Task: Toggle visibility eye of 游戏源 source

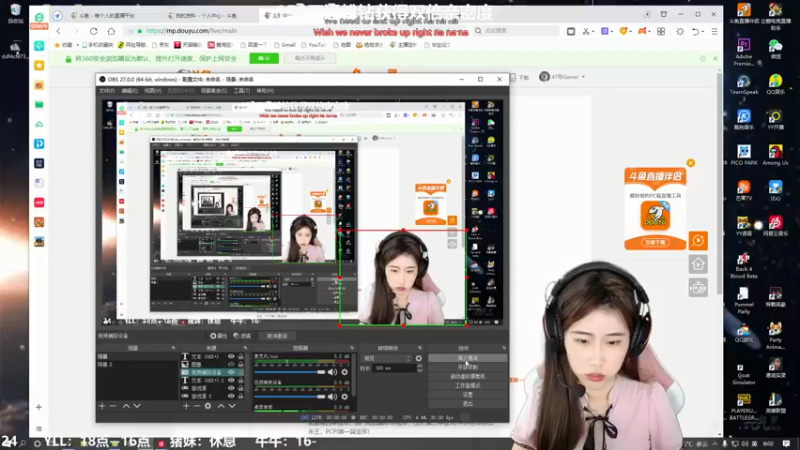Action: pyautogui.click(x=231, y=388)
